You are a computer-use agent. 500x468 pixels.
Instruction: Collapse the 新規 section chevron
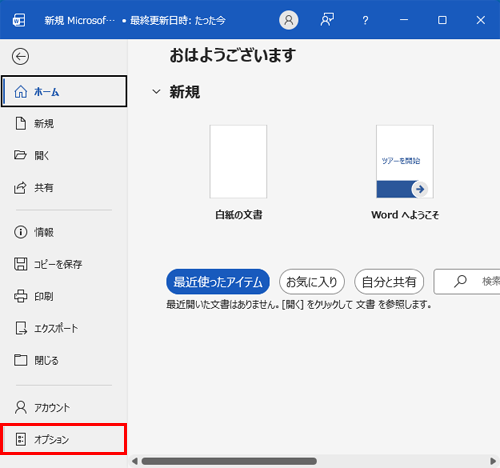156,91
